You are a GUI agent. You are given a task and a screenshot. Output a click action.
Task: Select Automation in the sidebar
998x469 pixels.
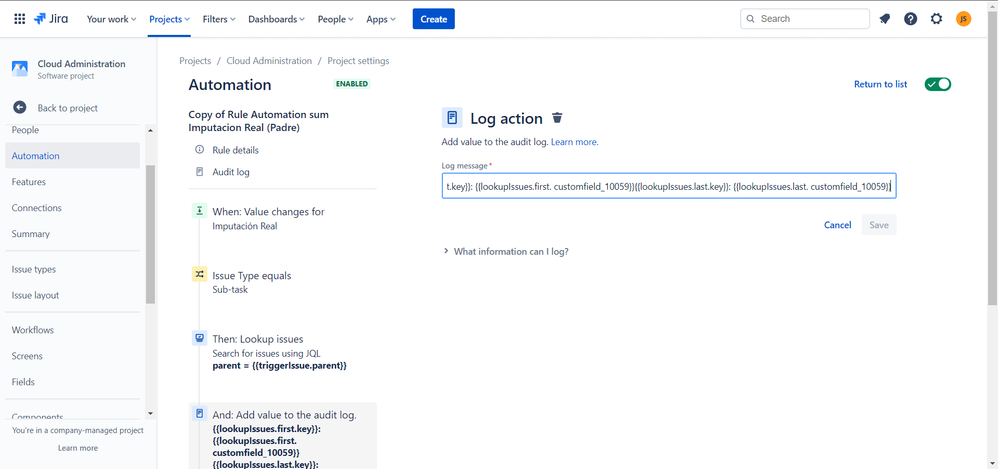coord(73,156)
